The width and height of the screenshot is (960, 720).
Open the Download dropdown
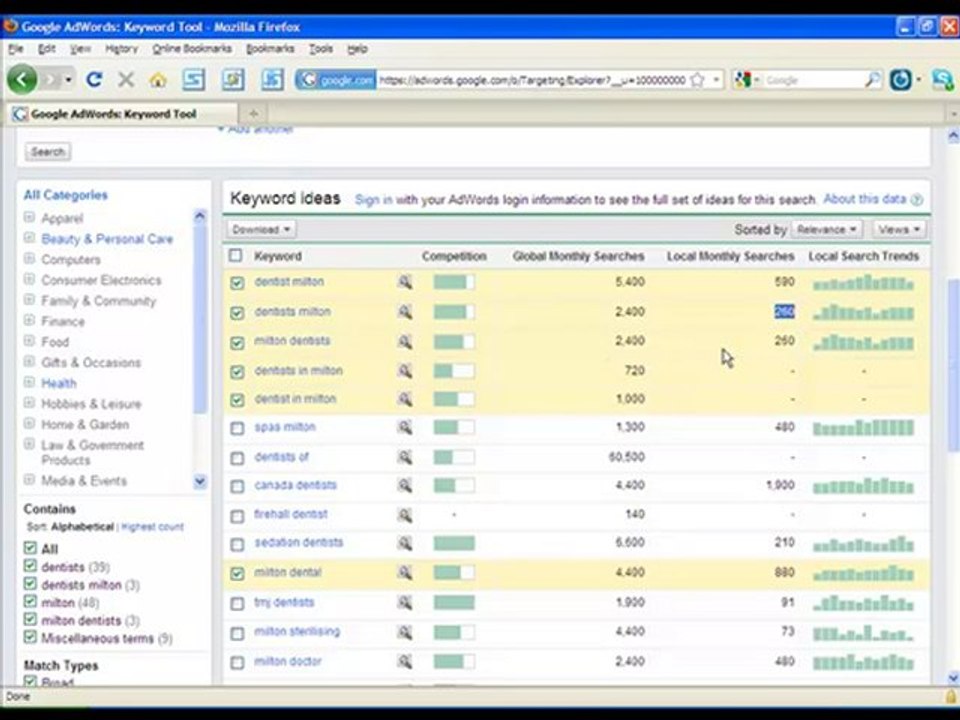click(262, 230)
